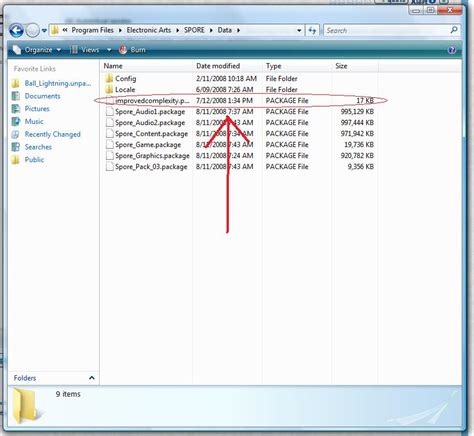Click the folder icon in address bar
Image resolution: width=474 pixels, height=436 pixels.
(x=55, y=30)
